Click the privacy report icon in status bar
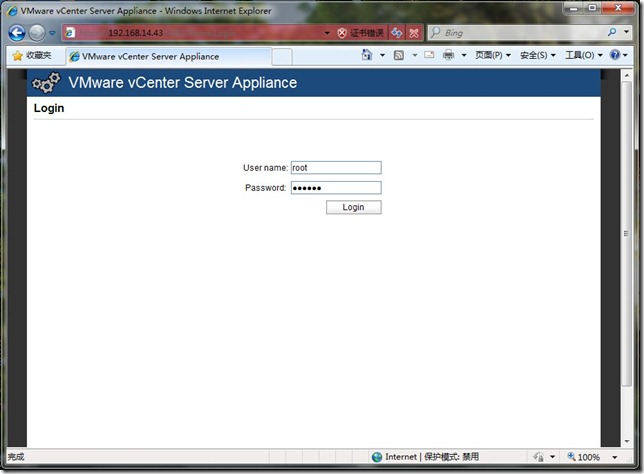Viewport: 644px width, 474px height. click(538, 457)
